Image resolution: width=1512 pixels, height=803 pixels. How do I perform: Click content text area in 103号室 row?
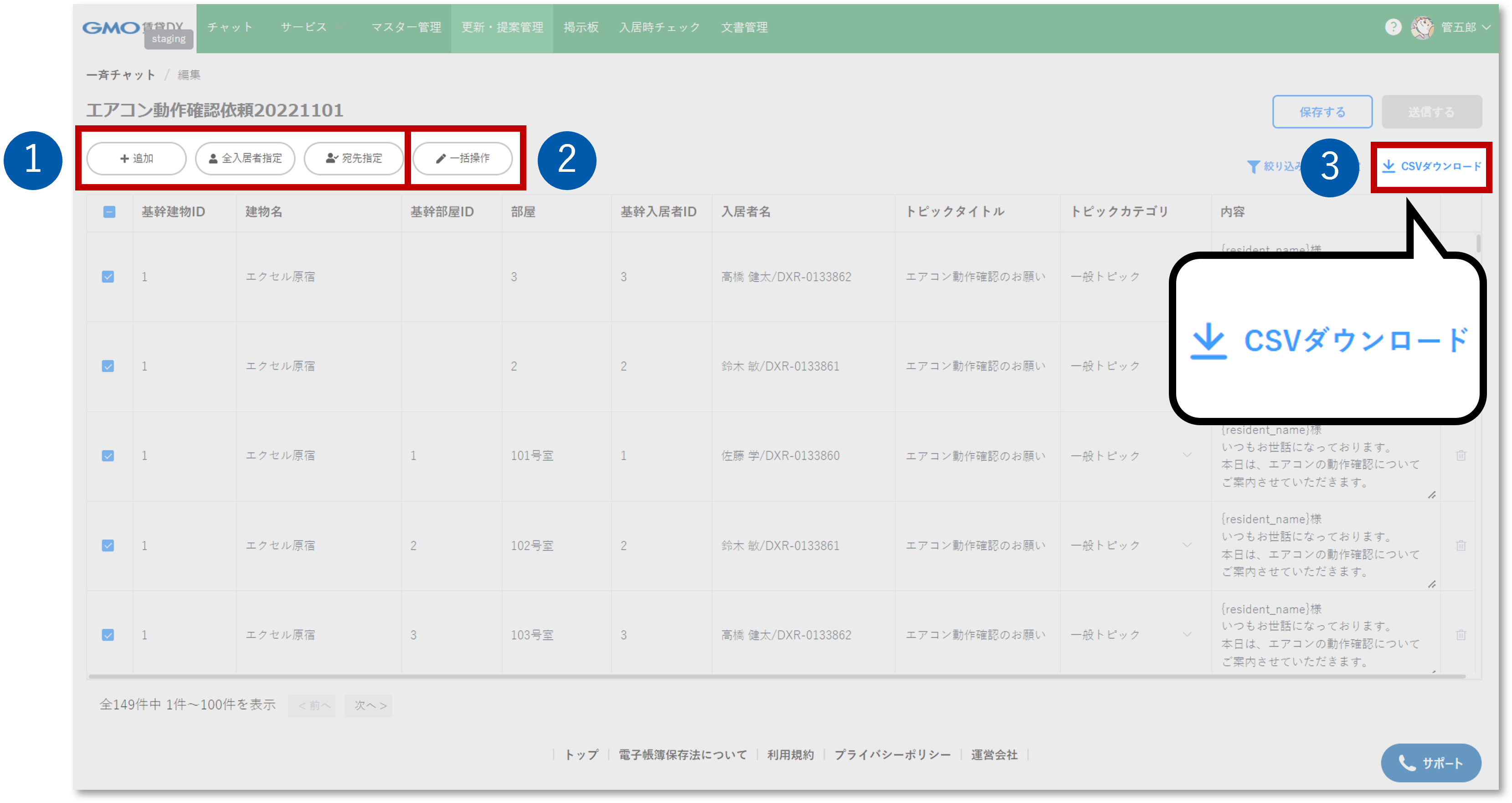[1321, 635]
